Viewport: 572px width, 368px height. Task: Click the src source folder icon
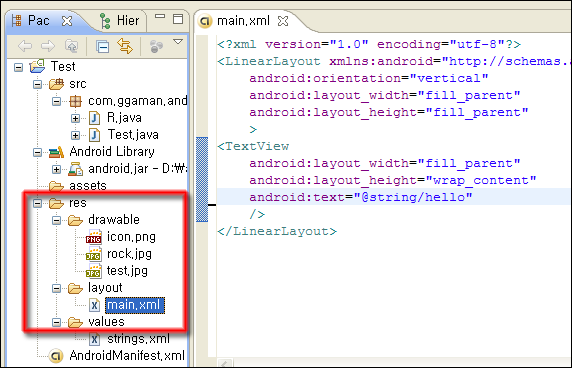tap(57, 84)
